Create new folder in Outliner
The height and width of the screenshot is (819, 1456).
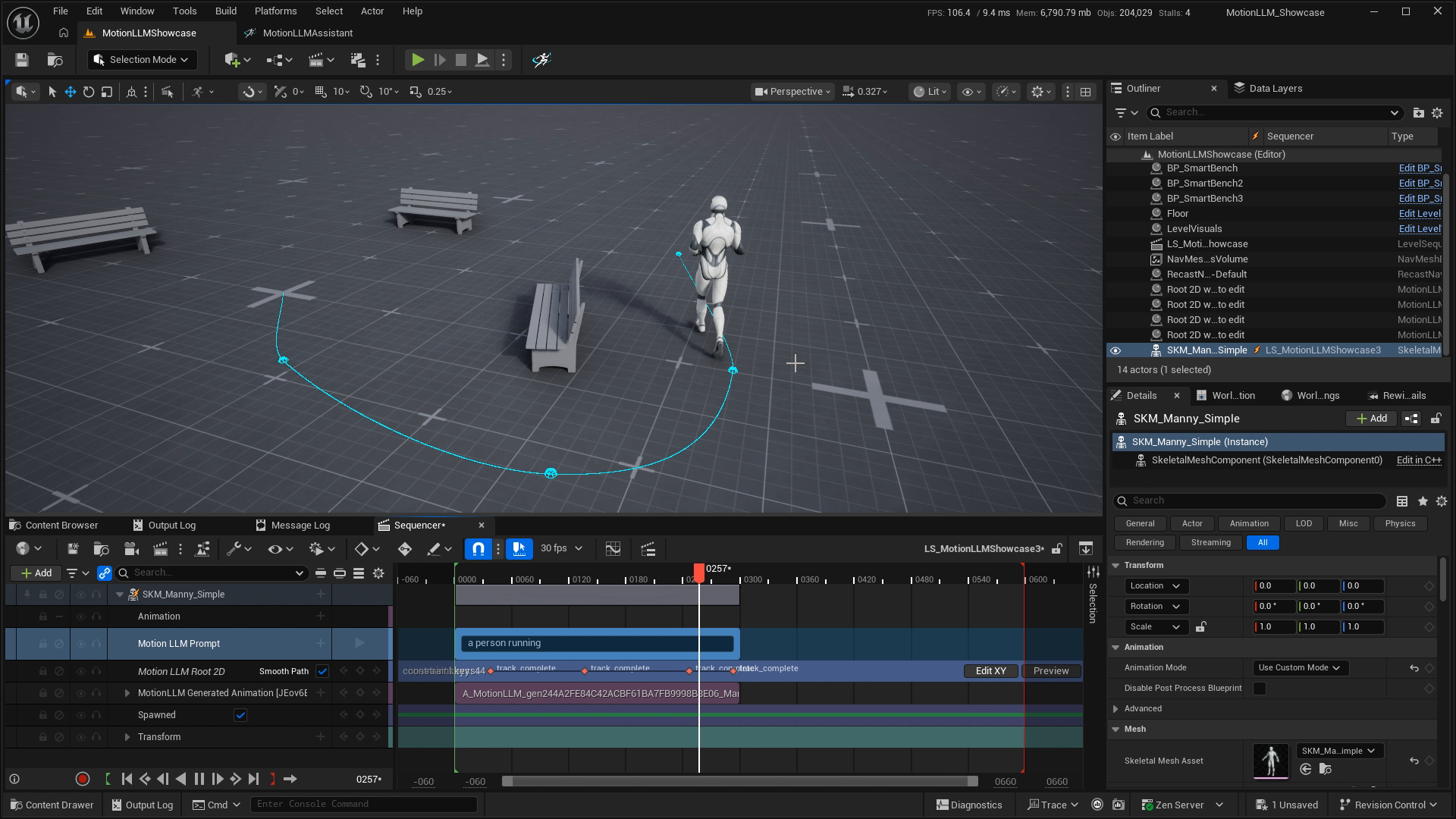[x=1418, y=112]
